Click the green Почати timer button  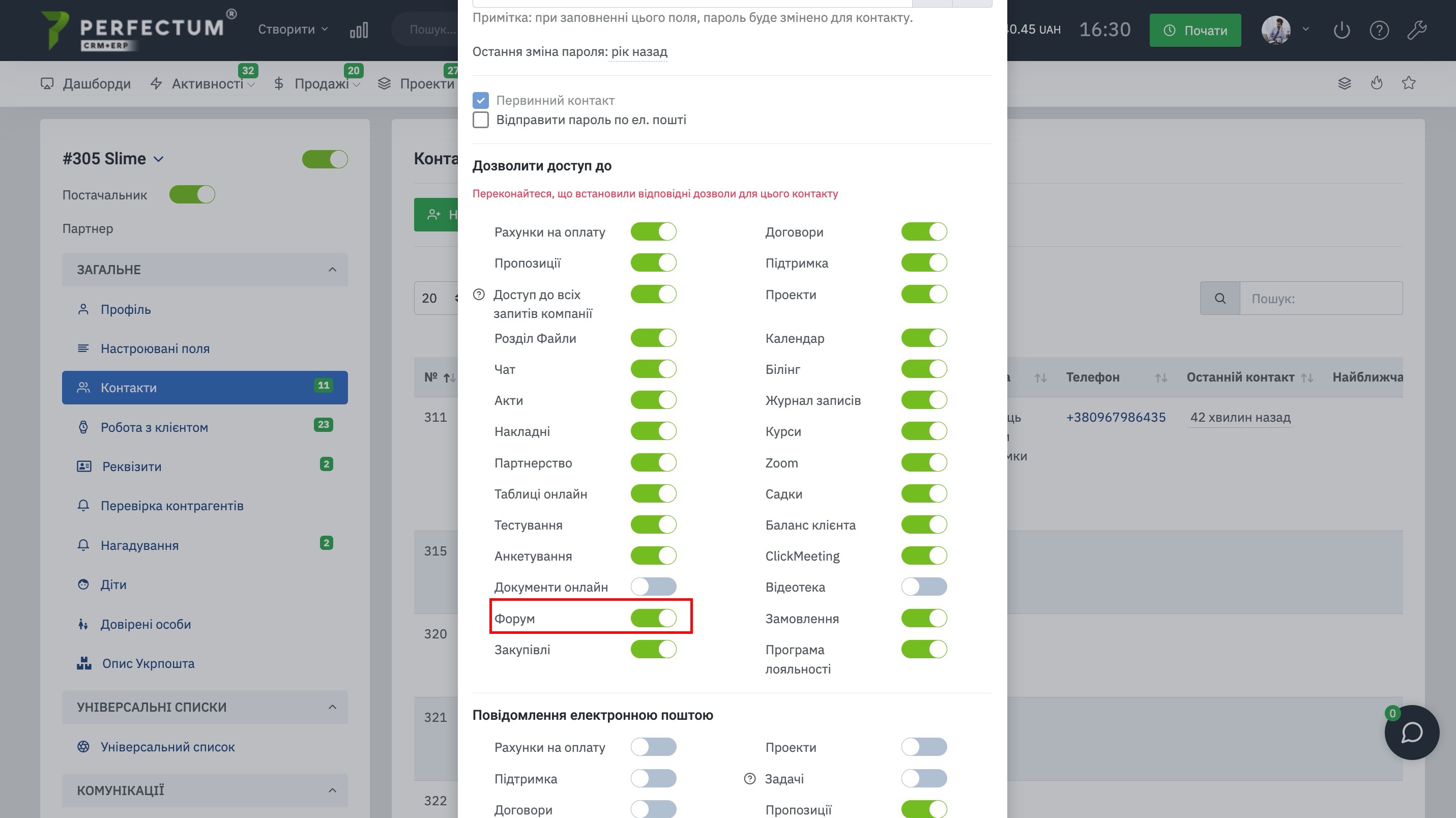point(1195,30)
